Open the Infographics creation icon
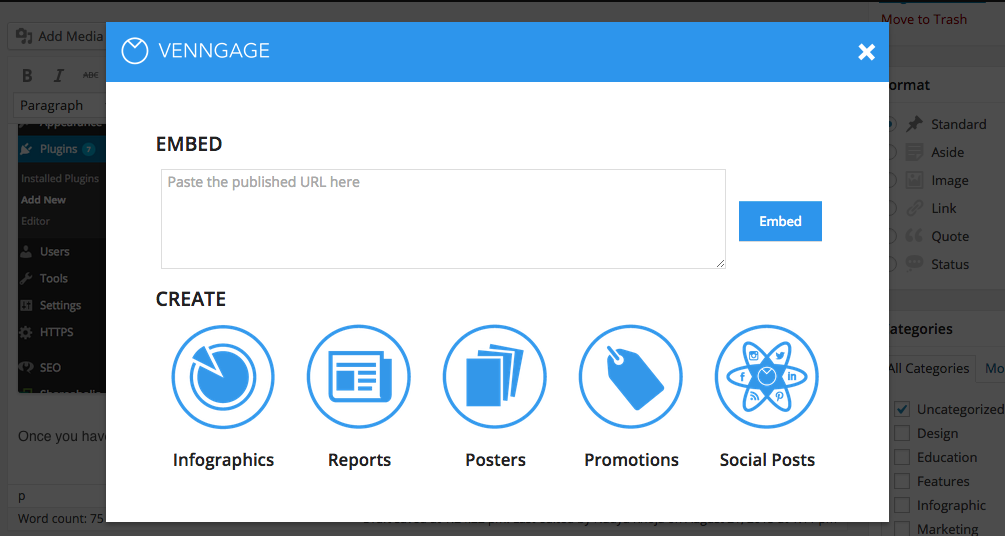 click(222, 377)
